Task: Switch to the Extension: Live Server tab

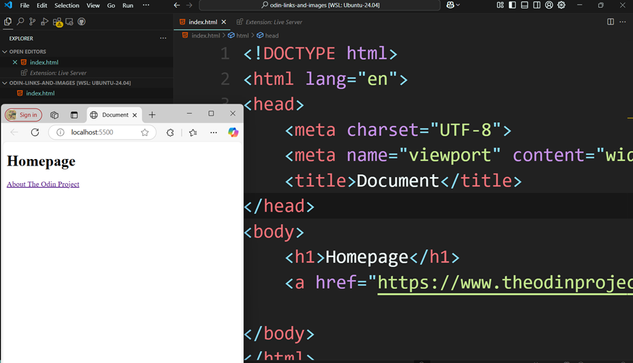Action: 270,22
